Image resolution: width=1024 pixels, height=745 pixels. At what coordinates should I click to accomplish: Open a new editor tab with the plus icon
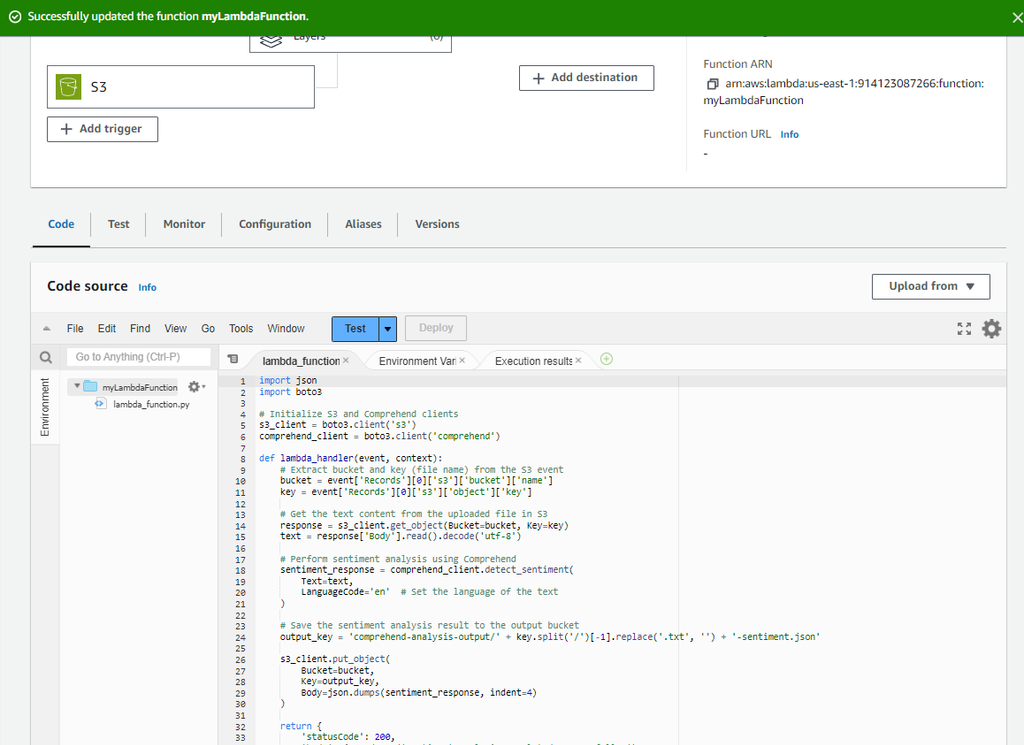point(606,358)
